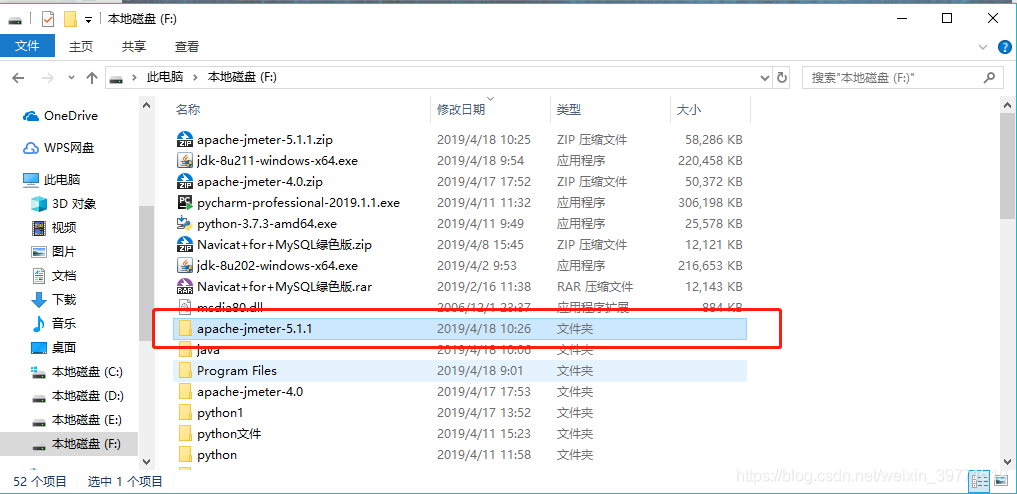Select WPS网盘 in the navigation pane
Image resolution: width=1017 pixels, height=494 pixels.
(58, 148)
